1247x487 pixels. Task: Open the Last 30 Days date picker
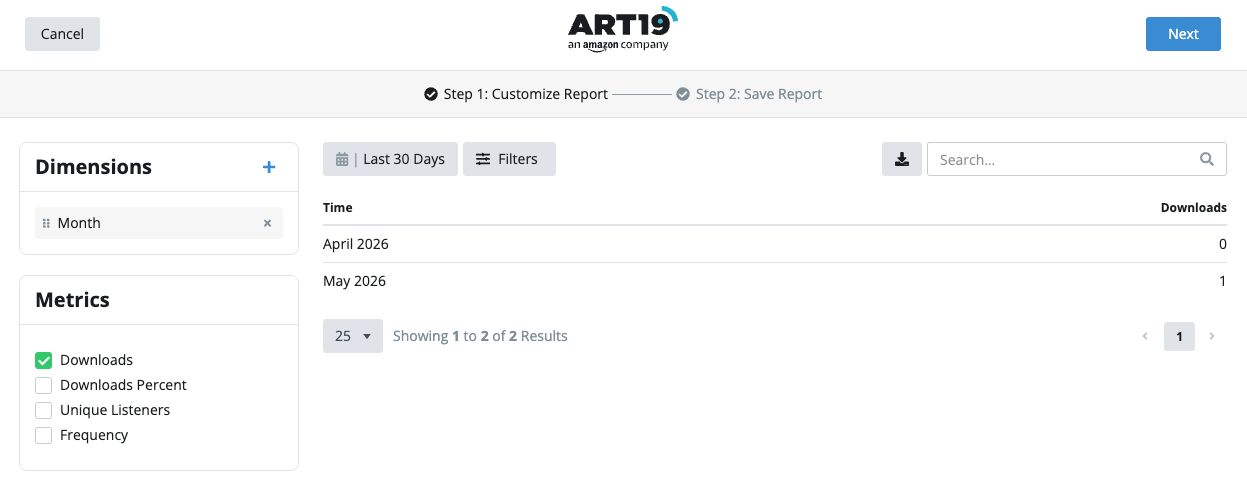tap(390, 159)
